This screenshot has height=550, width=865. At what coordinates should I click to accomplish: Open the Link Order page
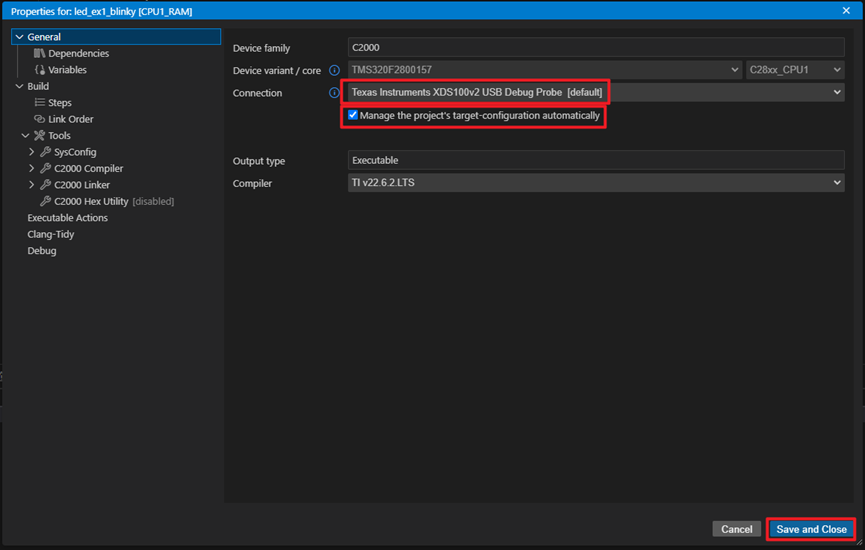[x=71, y=119]
